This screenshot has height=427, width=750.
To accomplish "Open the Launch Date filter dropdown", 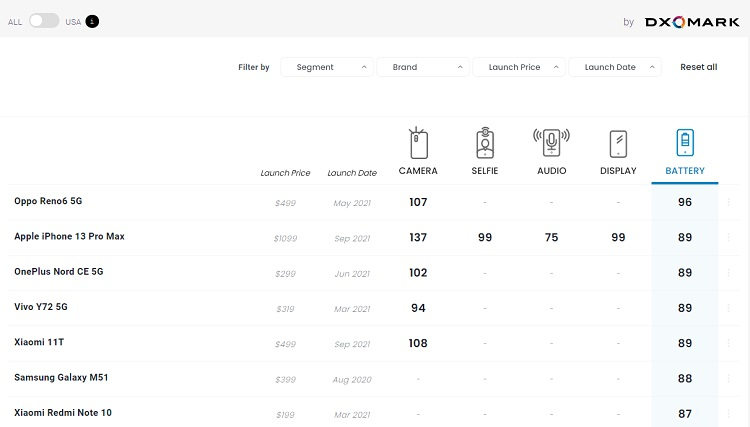I will pyautogui.click(x=614, y=67).
